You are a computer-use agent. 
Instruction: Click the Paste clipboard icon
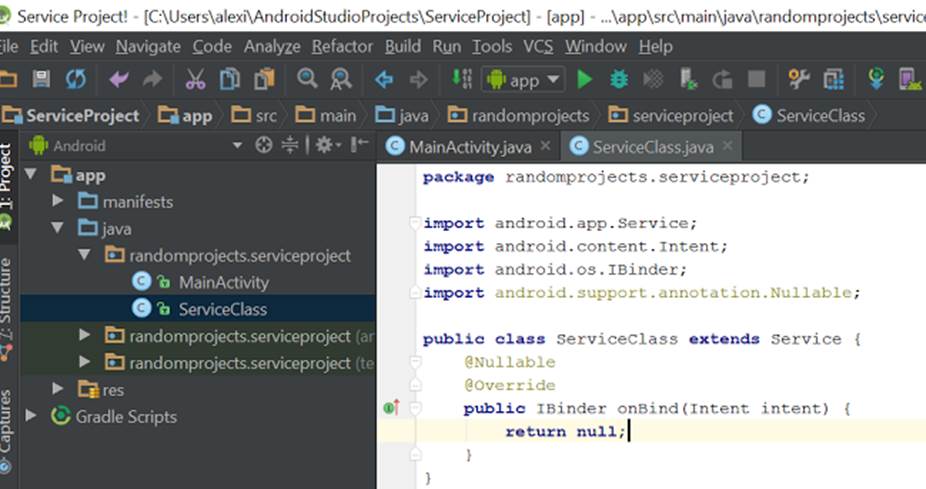pyautogui.click(x=265, y=79)
